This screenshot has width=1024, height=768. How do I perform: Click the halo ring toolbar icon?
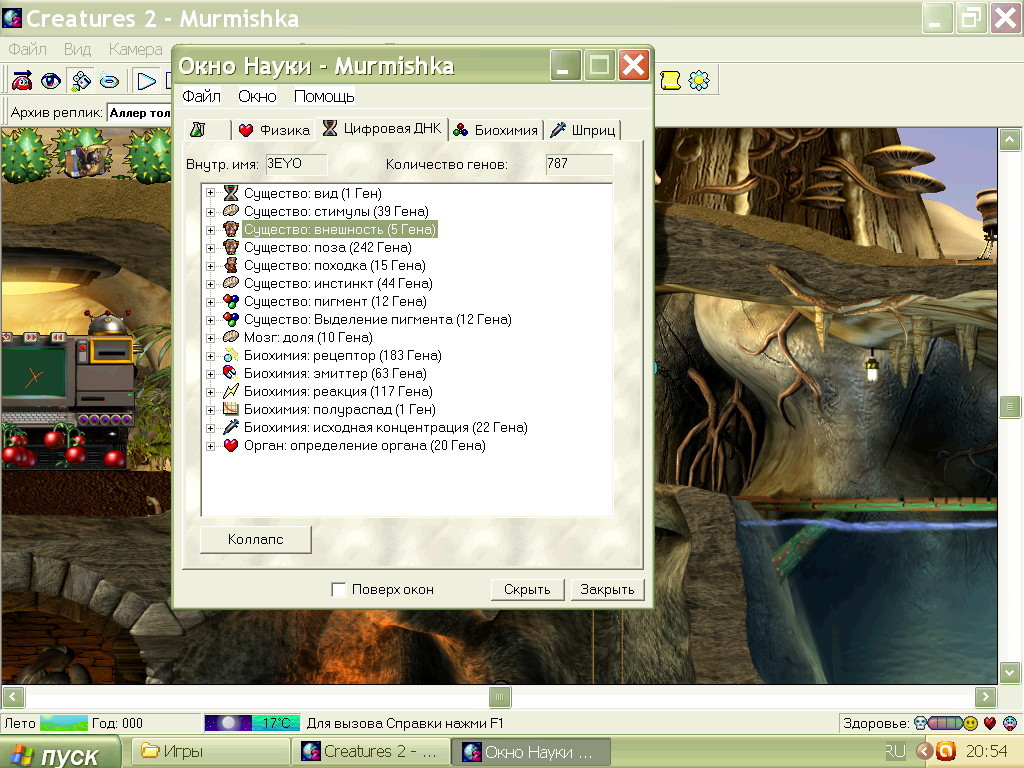(109, 80)
